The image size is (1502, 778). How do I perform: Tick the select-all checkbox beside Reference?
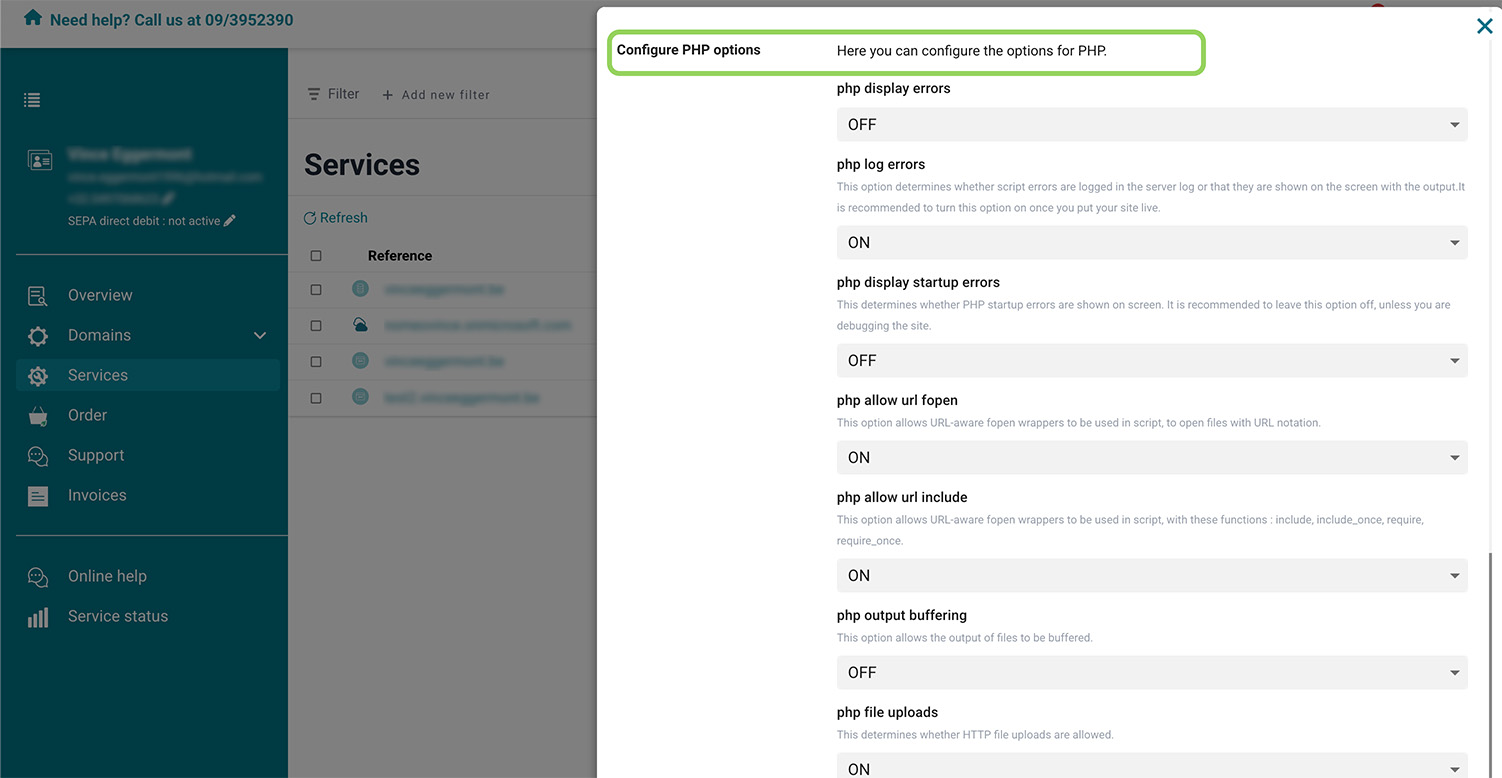click(x=316, y=256)
